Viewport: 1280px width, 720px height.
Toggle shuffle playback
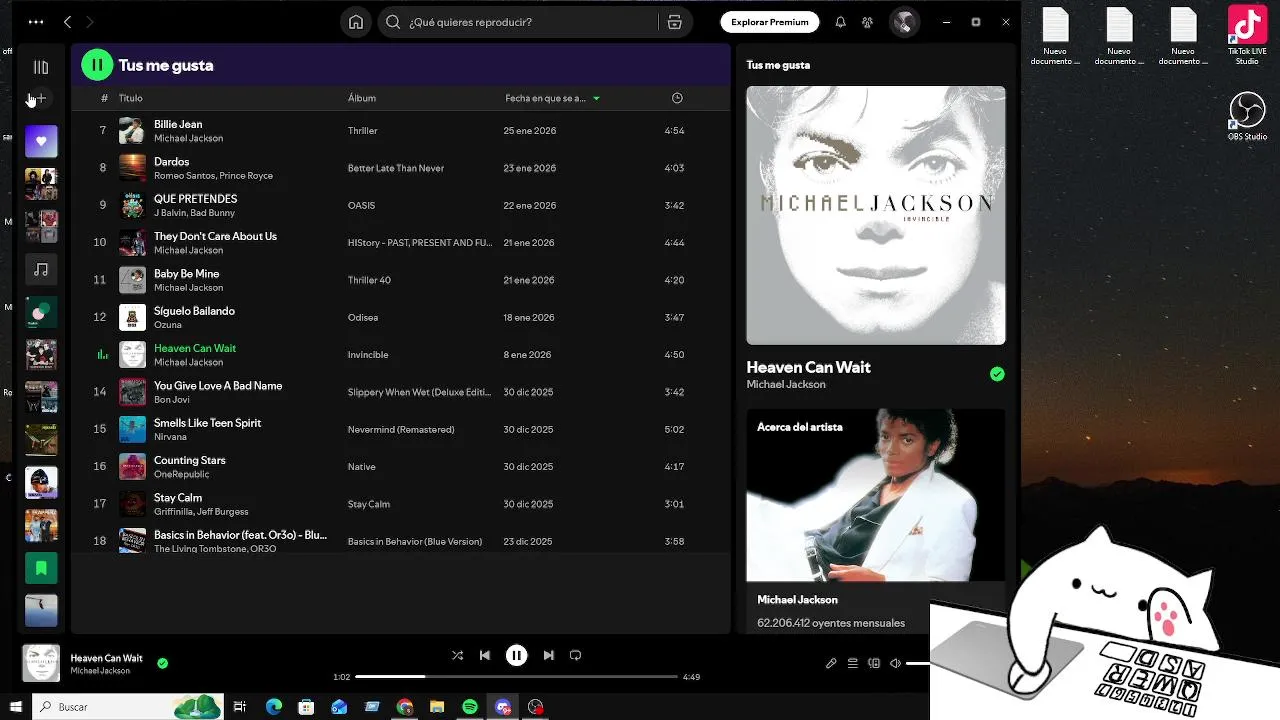457,655
